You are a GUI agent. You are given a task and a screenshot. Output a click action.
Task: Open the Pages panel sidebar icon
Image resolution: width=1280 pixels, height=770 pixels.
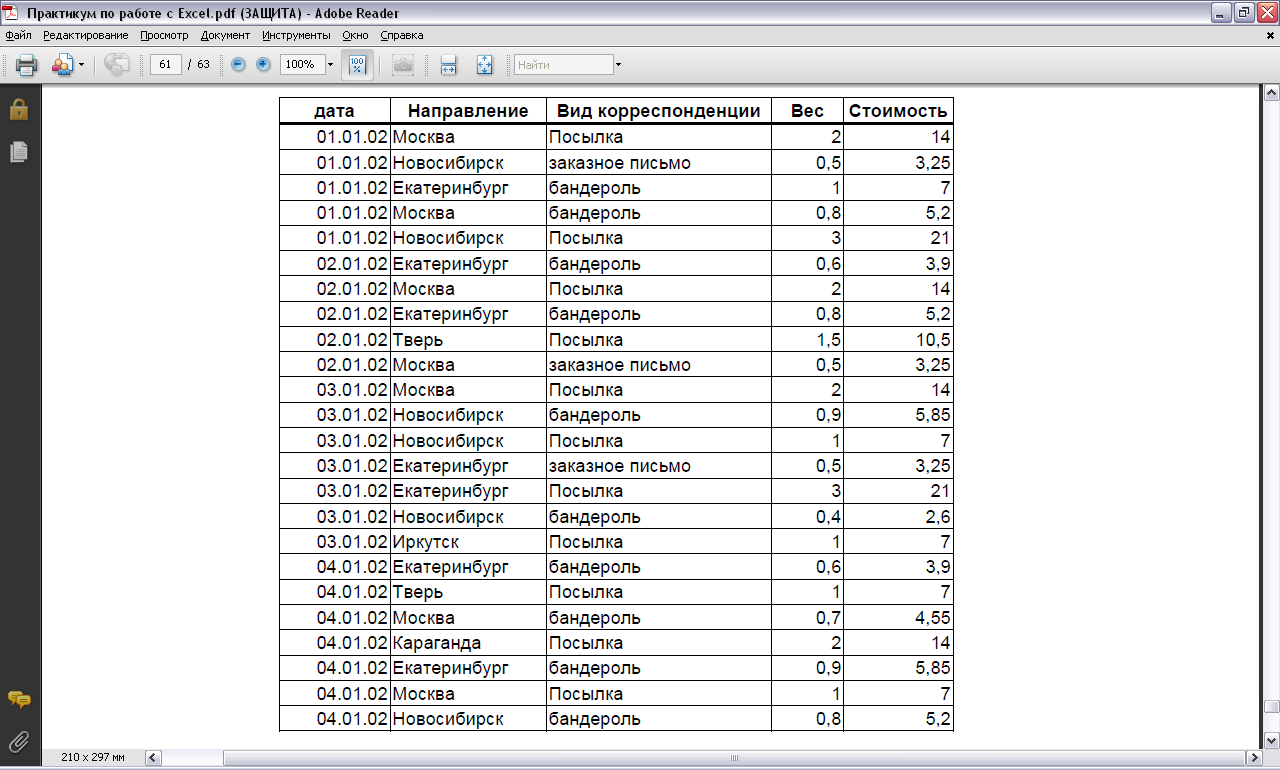click(18, 151)
